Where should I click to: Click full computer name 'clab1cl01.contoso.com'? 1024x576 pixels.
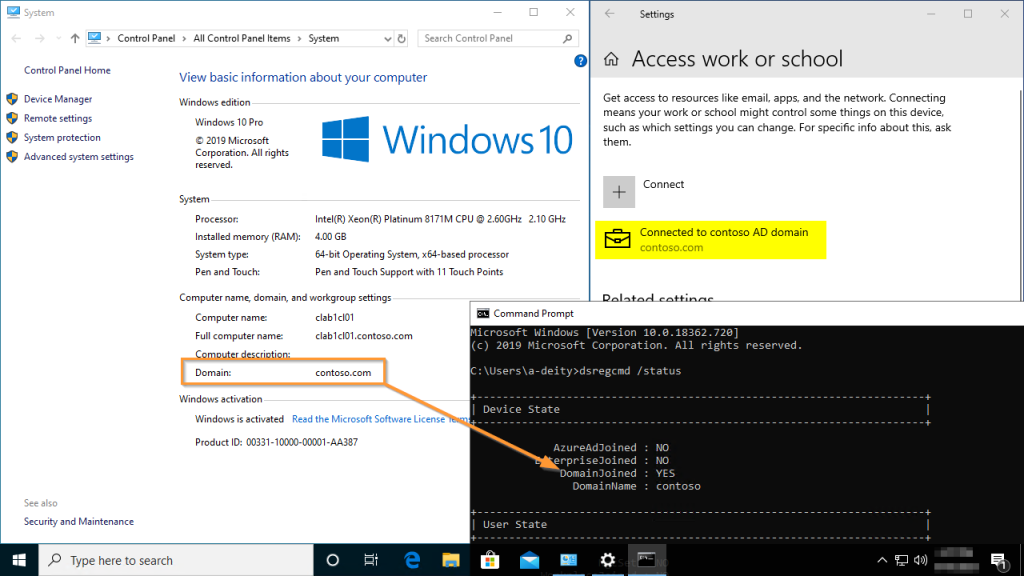click(364, 336)
